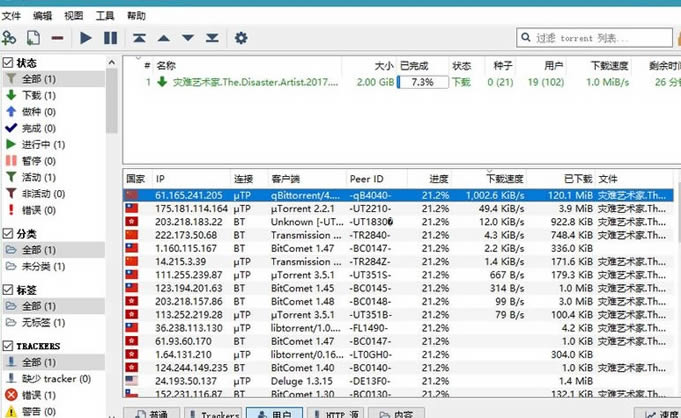This screenshot has width=681, height=418.
Task: Select the 未分类 (1) category
Action: pos(54,266)
